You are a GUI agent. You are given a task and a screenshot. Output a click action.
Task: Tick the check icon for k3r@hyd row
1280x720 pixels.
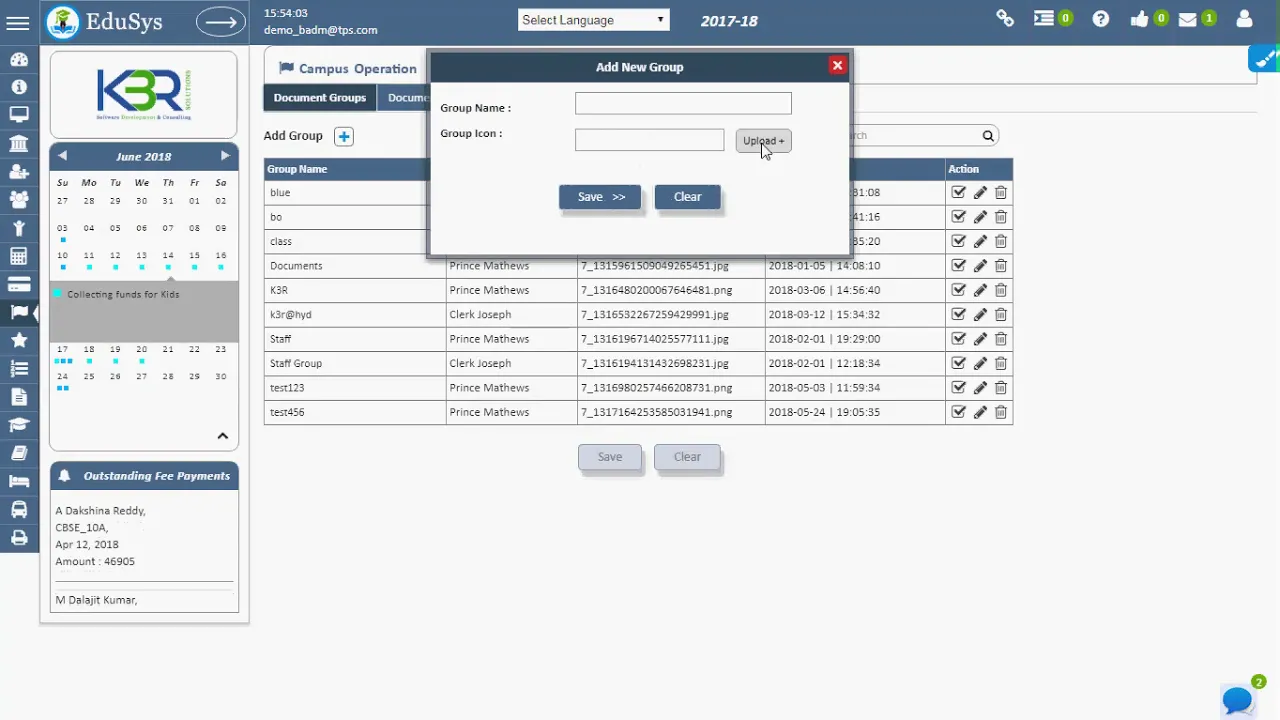[958, 314]
